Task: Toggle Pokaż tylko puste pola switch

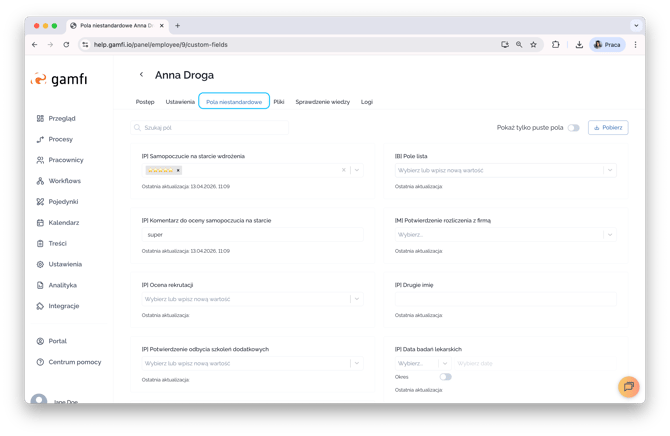Action: tap(573, 128)
